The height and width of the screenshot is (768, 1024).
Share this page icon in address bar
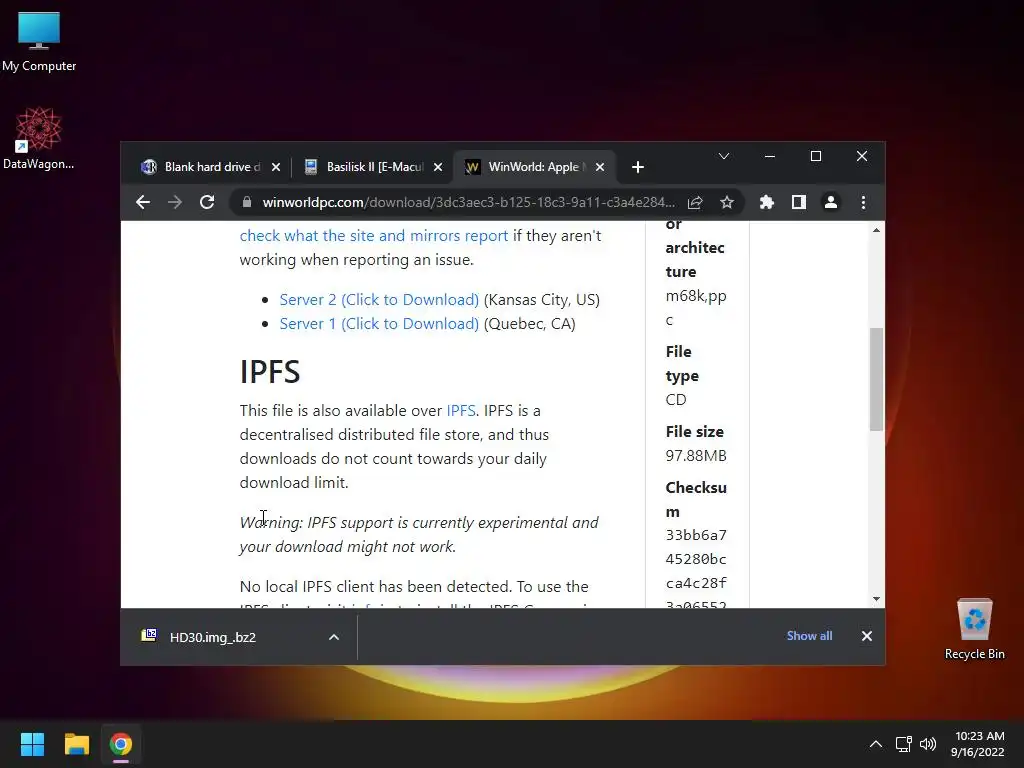(696, 202)
